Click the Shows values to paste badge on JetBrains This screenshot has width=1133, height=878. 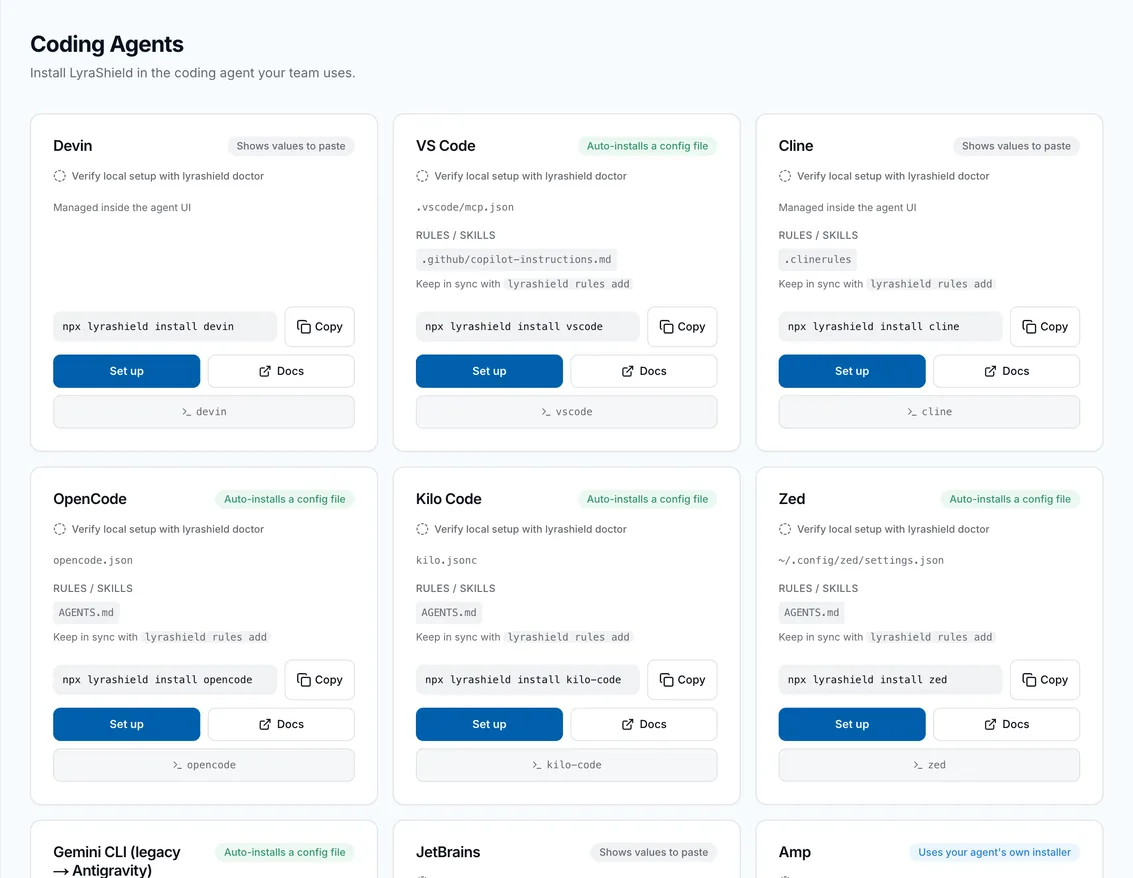tap(654, 853)
